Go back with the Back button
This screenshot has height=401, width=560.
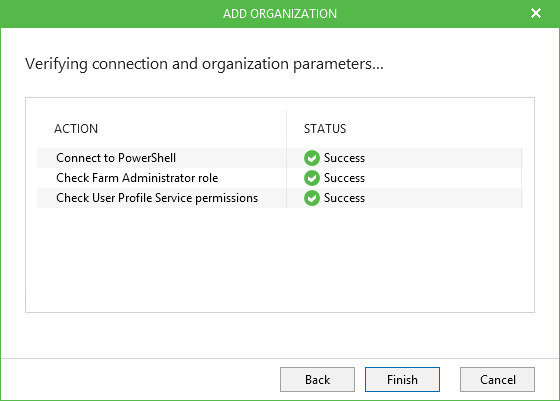coord(317,379)
